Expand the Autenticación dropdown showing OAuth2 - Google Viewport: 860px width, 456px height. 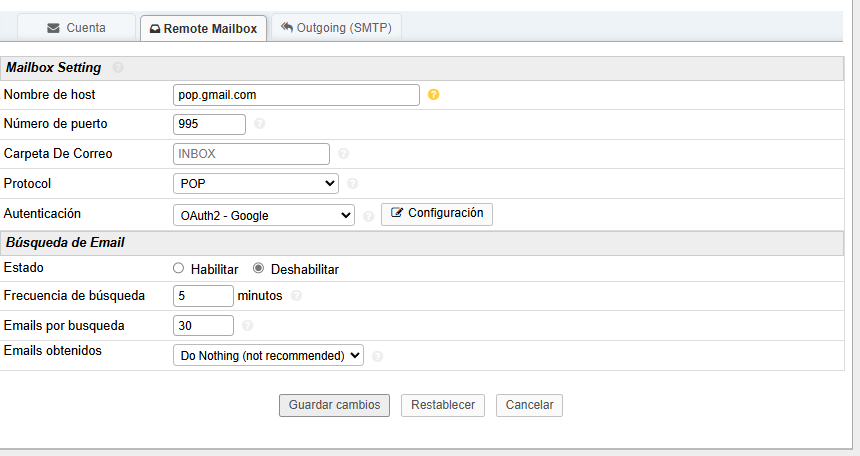(264, 215)
